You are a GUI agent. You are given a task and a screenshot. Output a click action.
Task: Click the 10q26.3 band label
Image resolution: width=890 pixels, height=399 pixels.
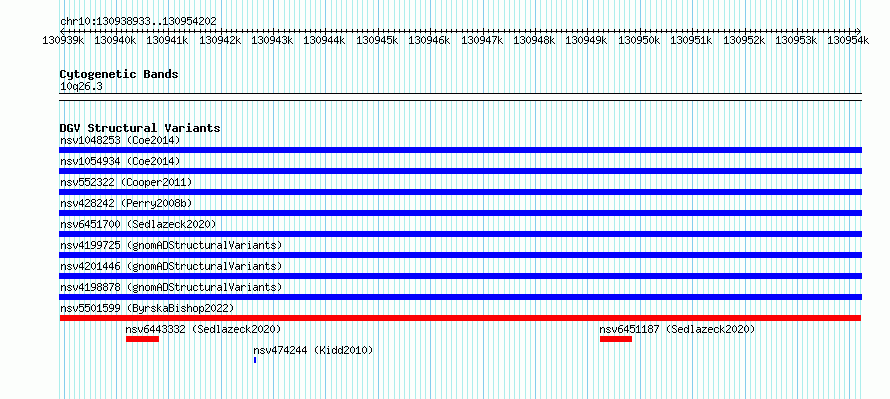81,87
